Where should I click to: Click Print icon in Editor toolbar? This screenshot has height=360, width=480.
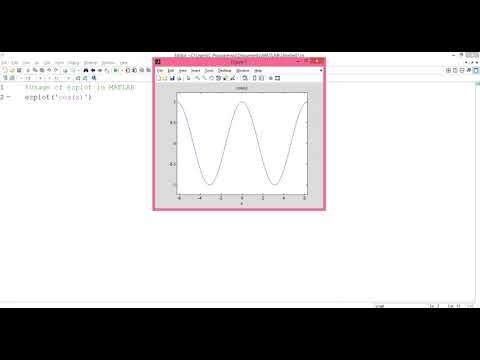pos(65,70)
